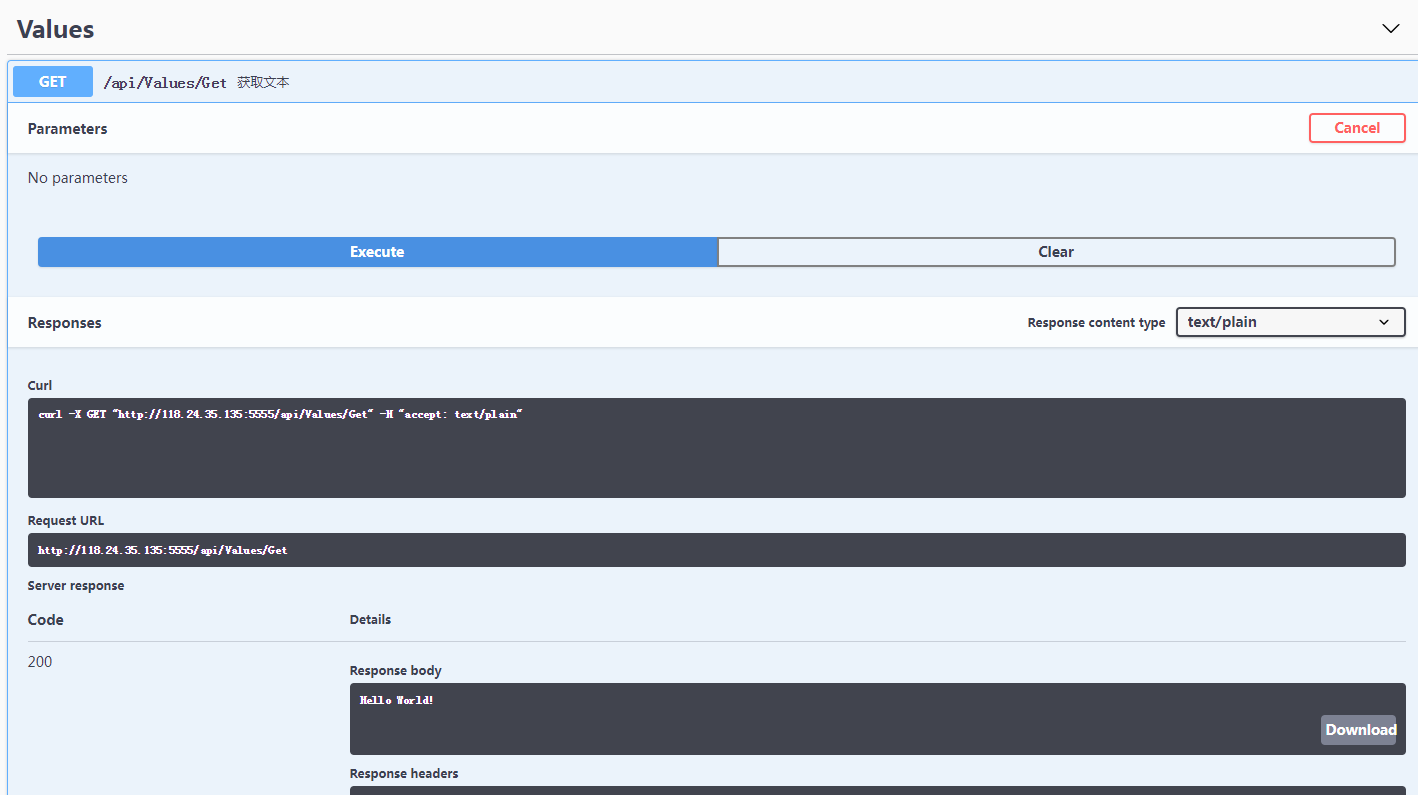Click the Values section heading
Viewport: 1418px width, 795px height.
(56, 29)
